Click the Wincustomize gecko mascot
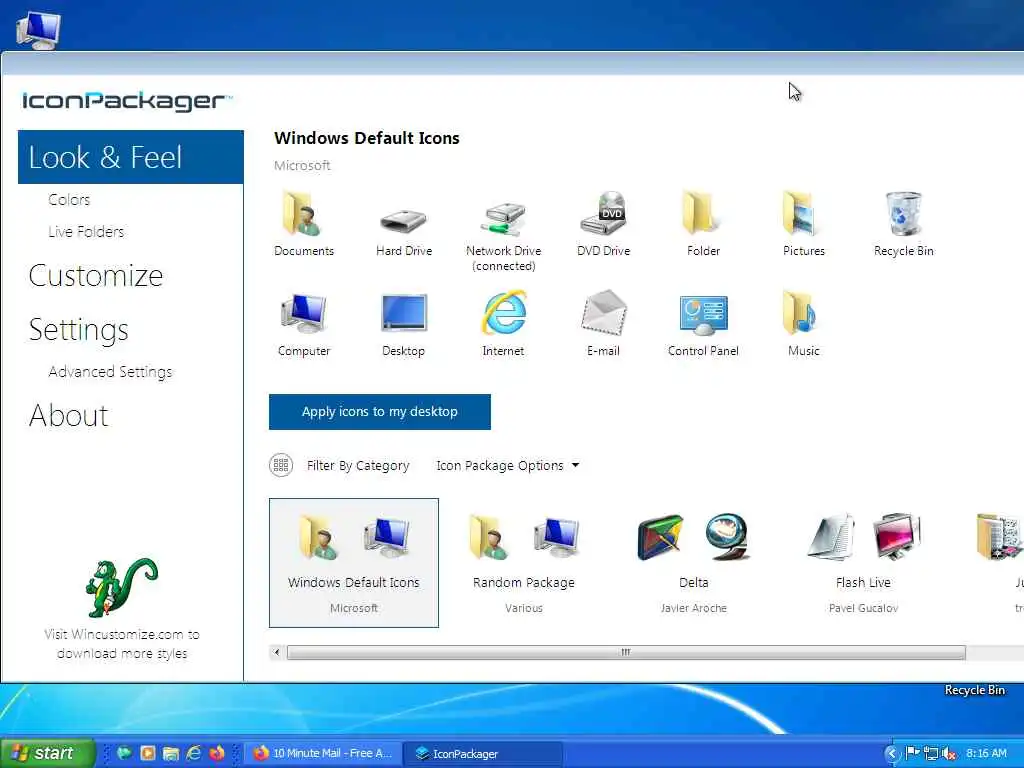Image resolution: width=1024 pixels, height=768 pixels. pyautogui.click(x=121, y=586)
